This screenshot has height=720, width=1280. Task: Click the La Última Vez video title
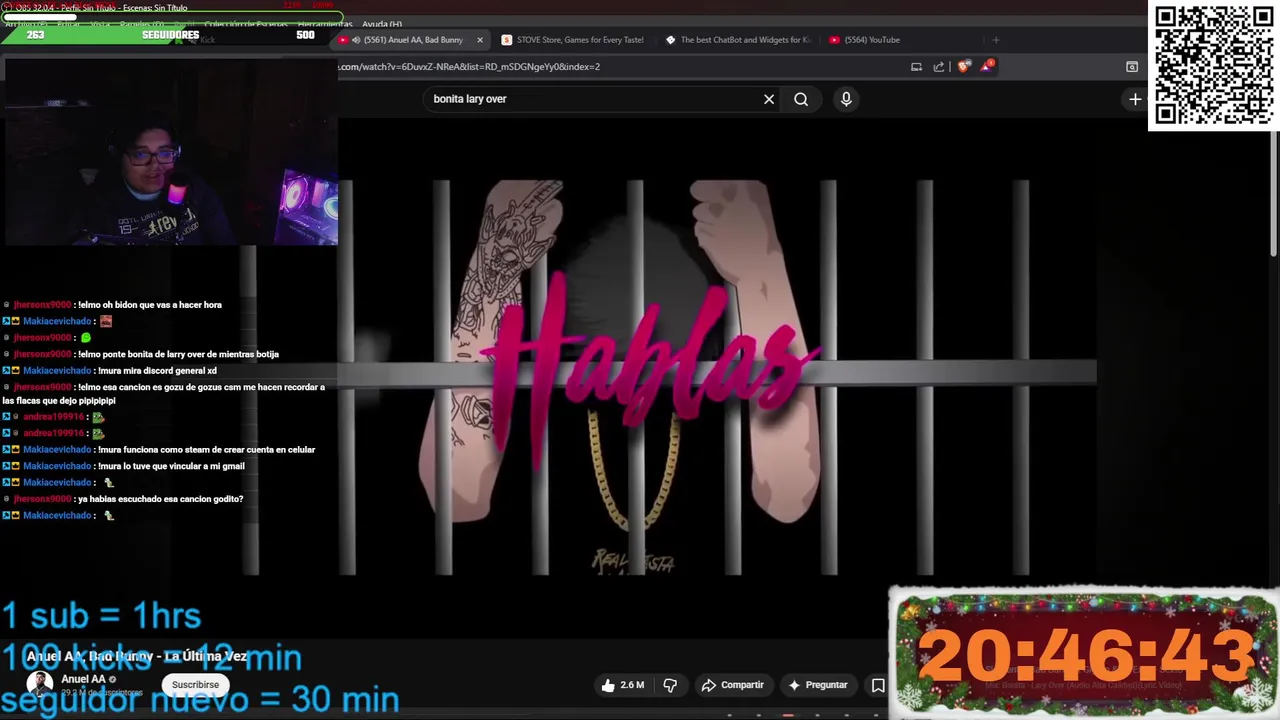137,656
